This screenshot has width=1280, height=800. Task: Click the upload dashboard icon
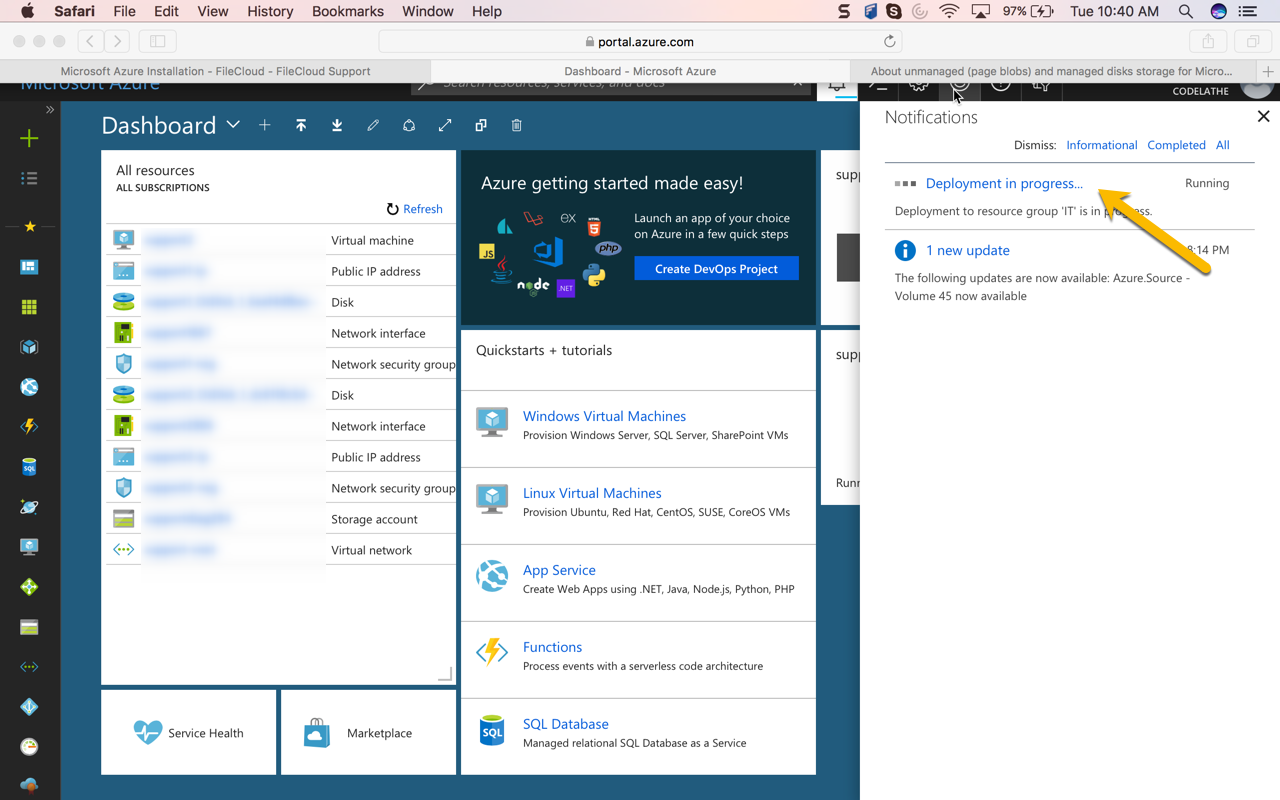point(301,126)
